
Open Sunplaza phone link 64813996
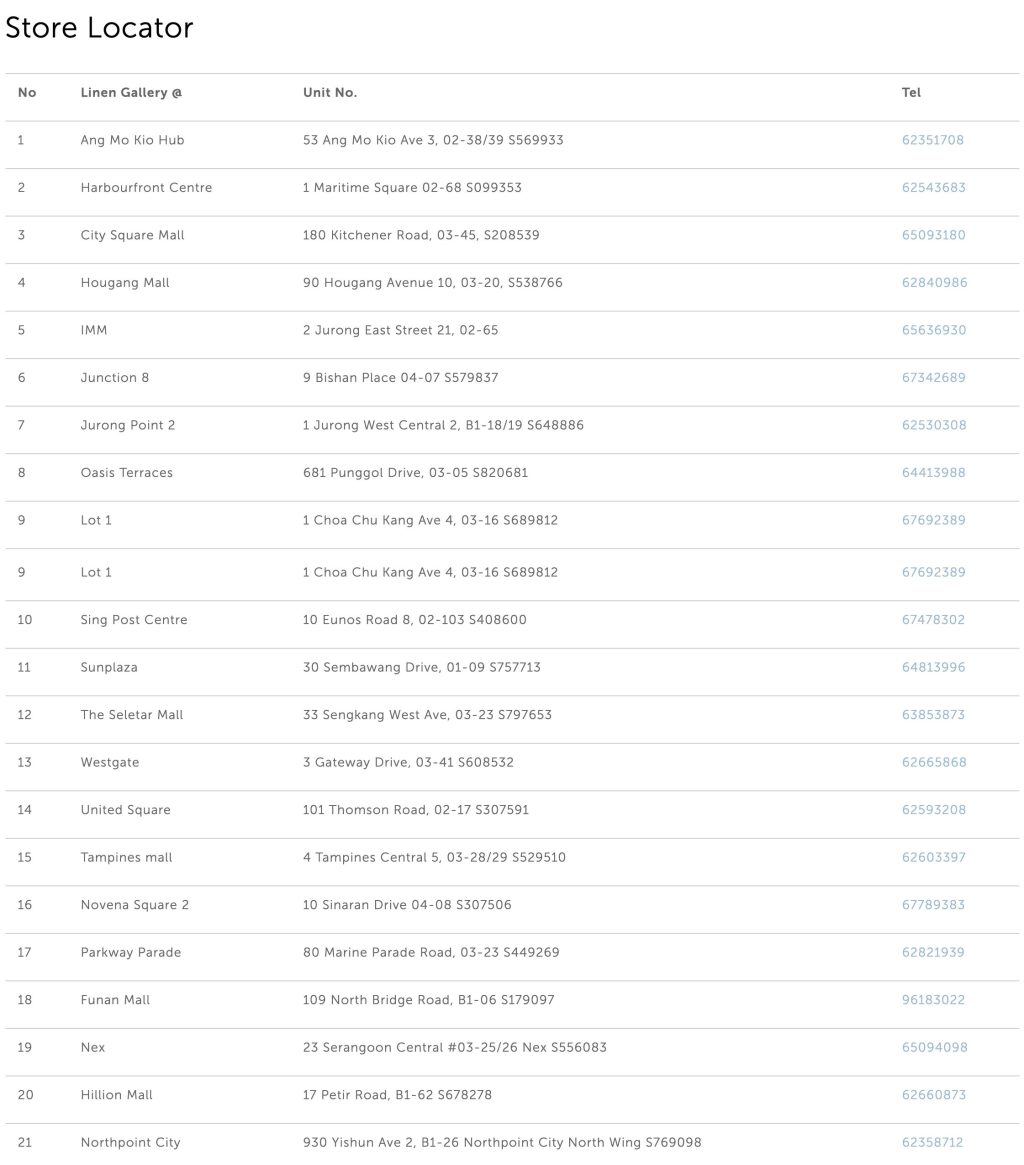pos(933,667)
